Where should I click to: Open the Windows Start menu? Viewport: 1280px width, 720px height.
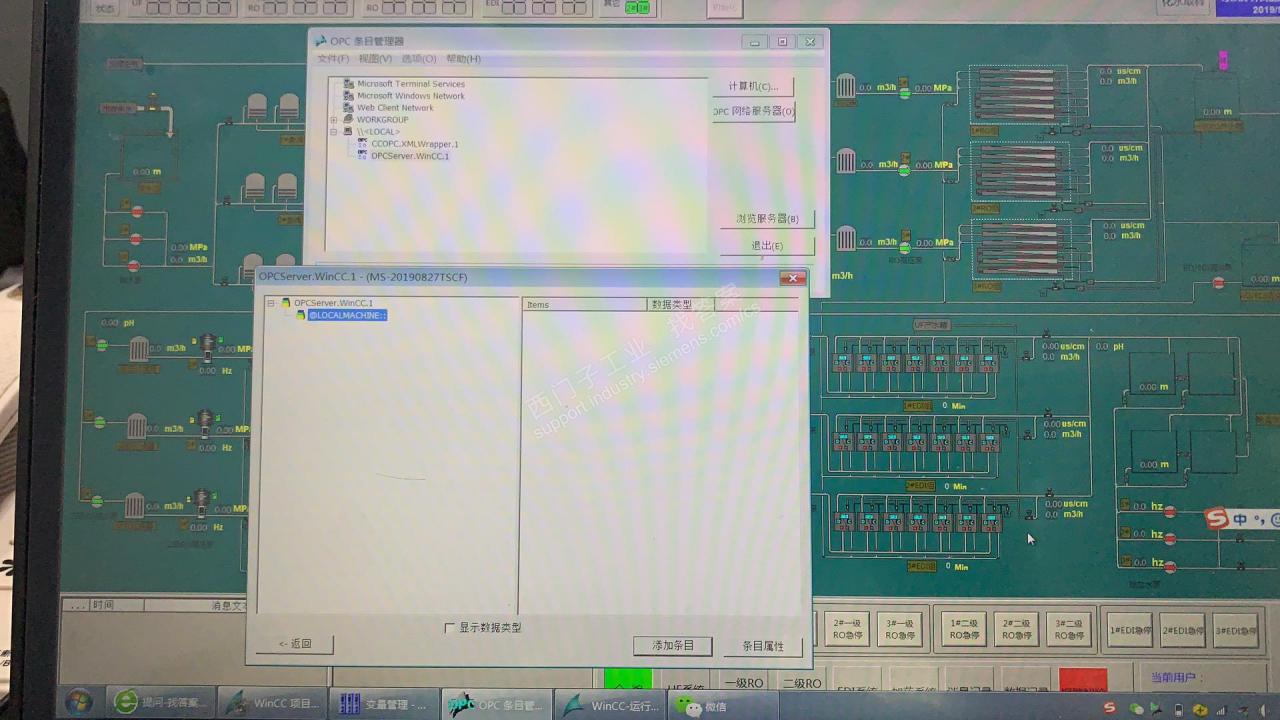tap(79, 703)
